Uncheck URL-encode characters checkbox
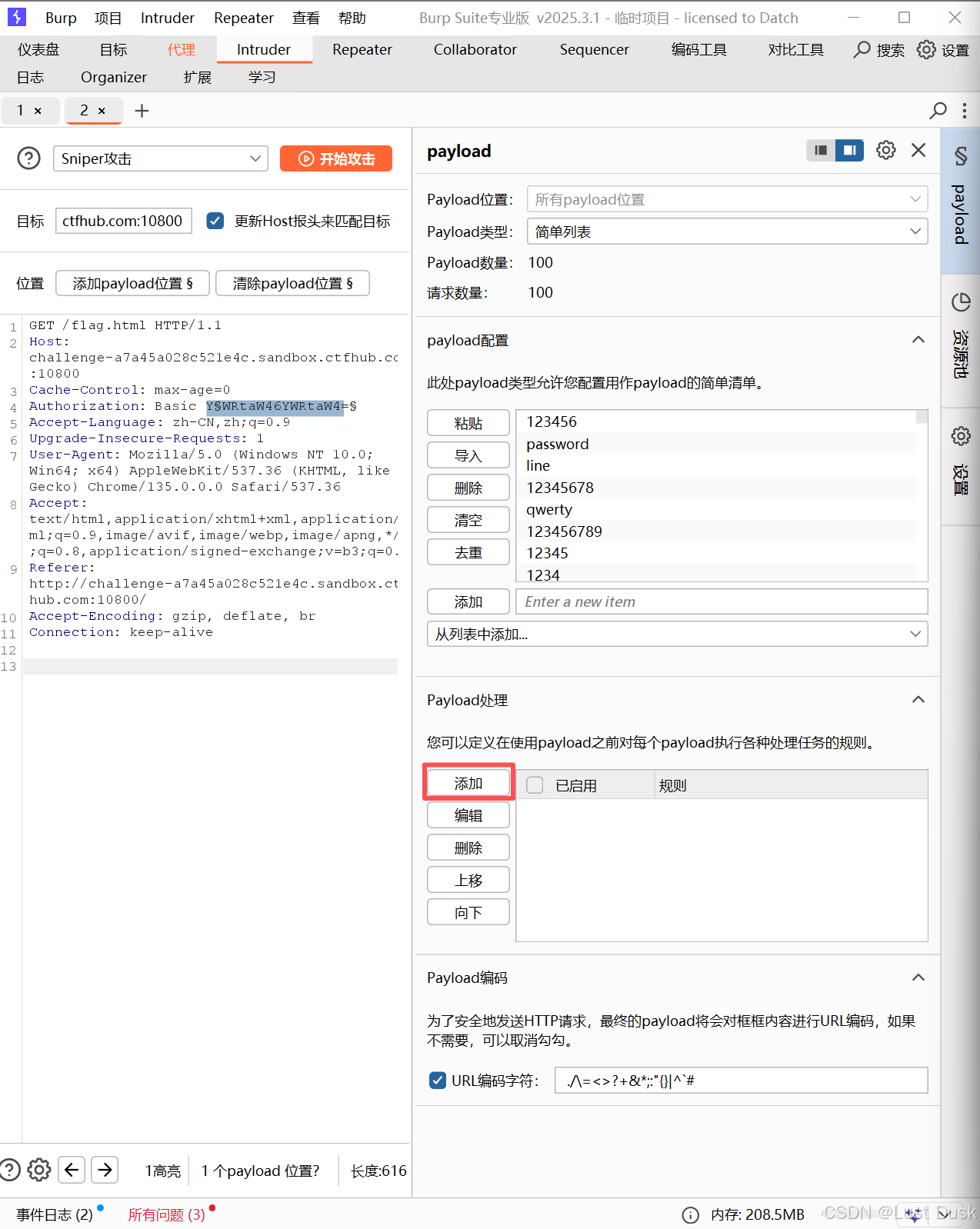980x1229 pixels. coord(438,1080)
